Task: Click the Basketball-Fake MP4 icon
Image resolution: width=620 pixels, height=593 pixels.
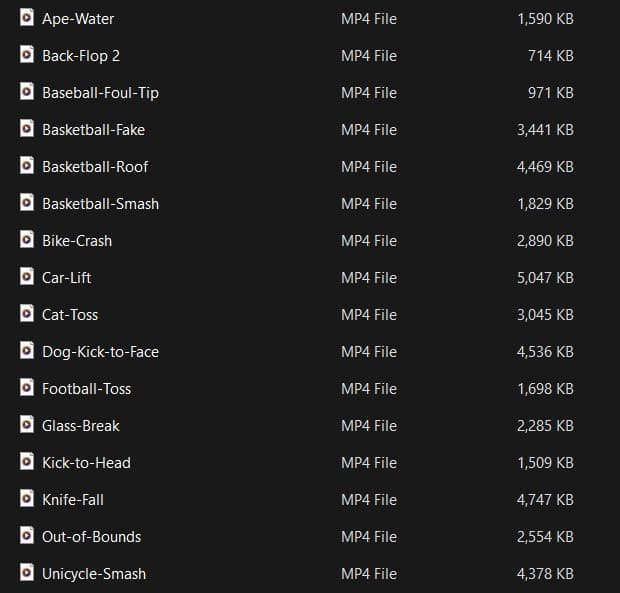Action: (x=27, y=129)
